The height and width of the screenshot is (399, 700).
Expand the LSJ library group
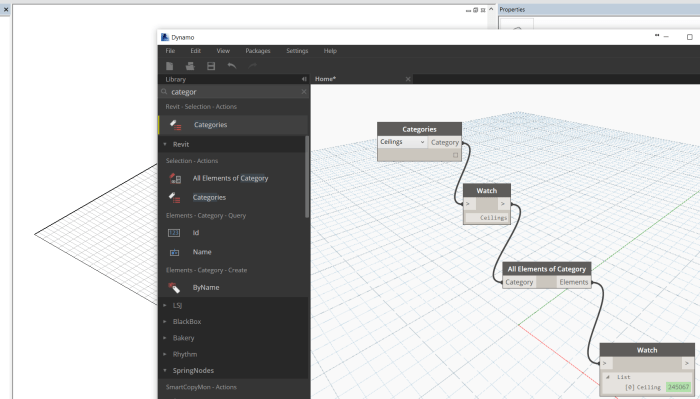coord(165,305)
